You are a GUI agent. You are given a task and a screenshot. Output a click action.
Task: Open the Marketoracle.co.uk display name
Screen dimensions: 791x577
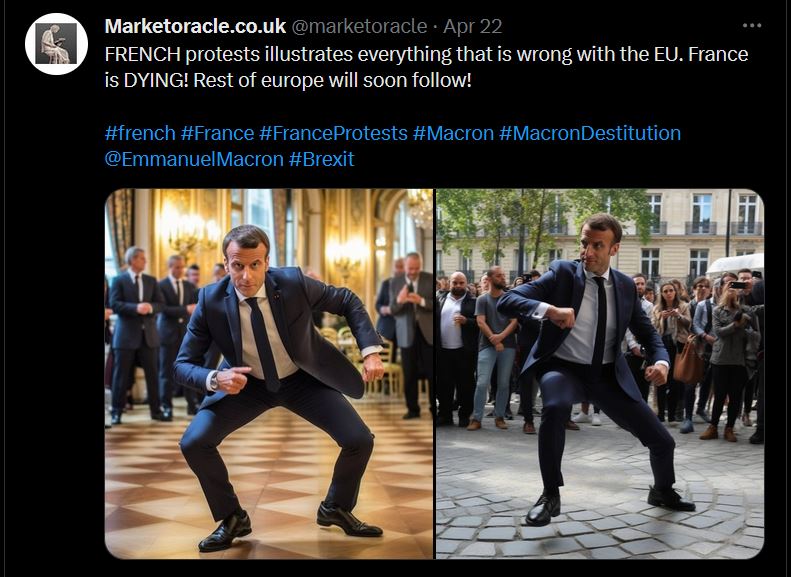[x=195, y=26]
